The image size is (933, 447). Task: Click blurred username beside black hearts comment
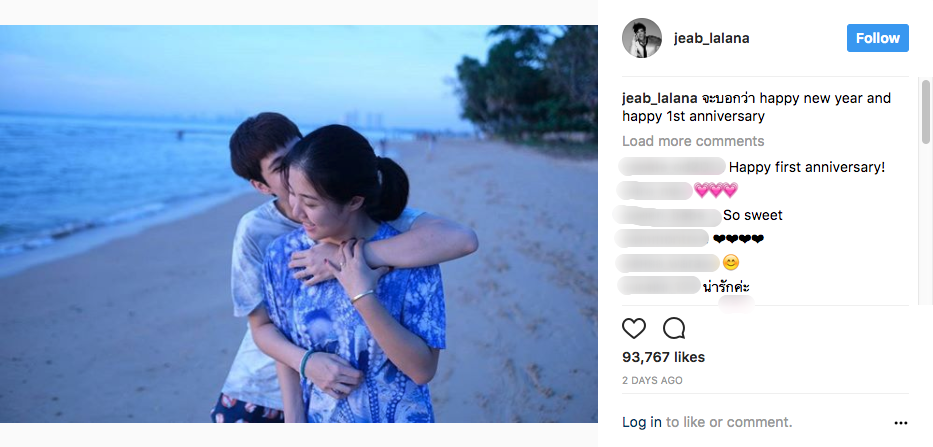pos(662,239)
